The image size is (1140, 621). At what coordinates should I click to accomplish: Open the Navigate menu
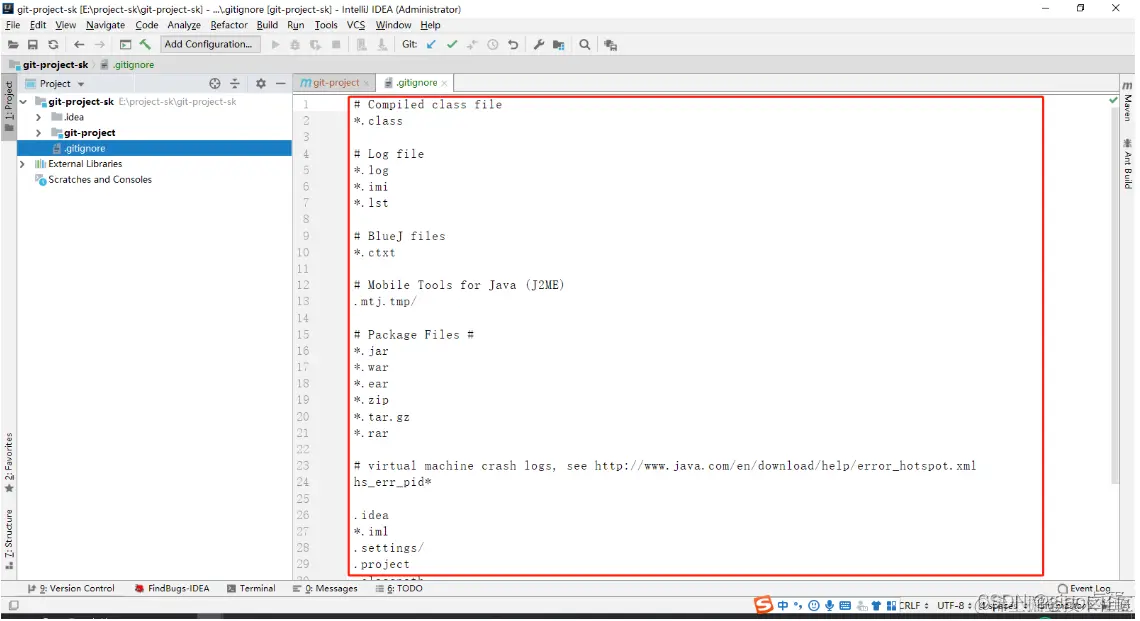click(105, 25)
